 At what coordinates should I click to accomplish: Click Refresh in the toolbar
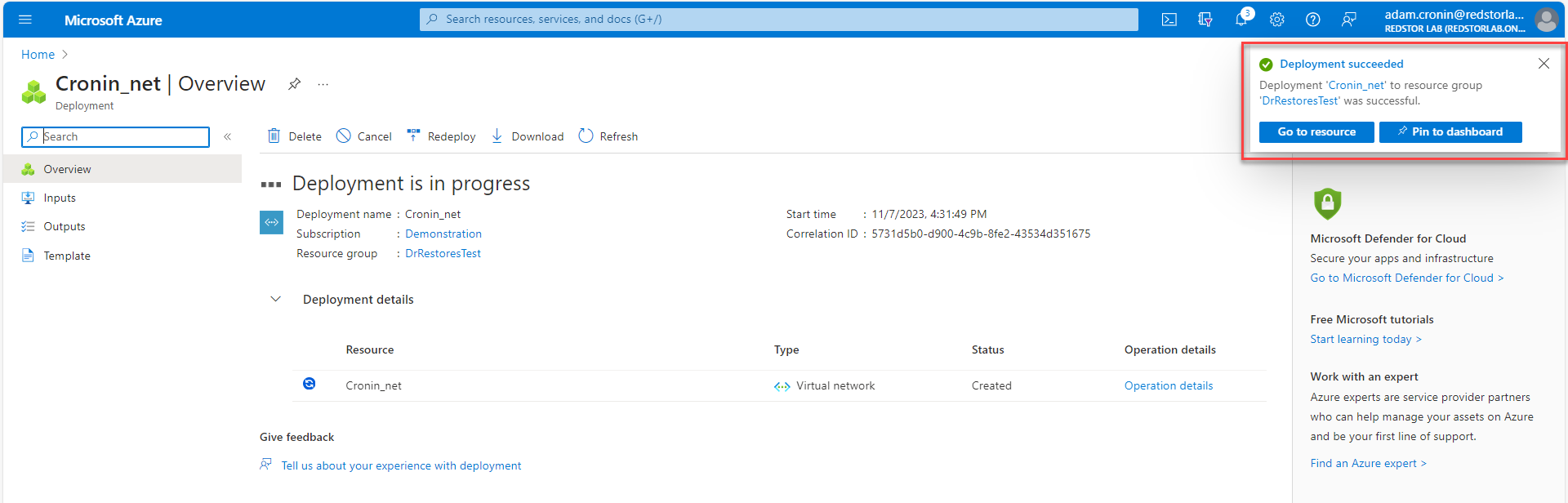[608, 136]
